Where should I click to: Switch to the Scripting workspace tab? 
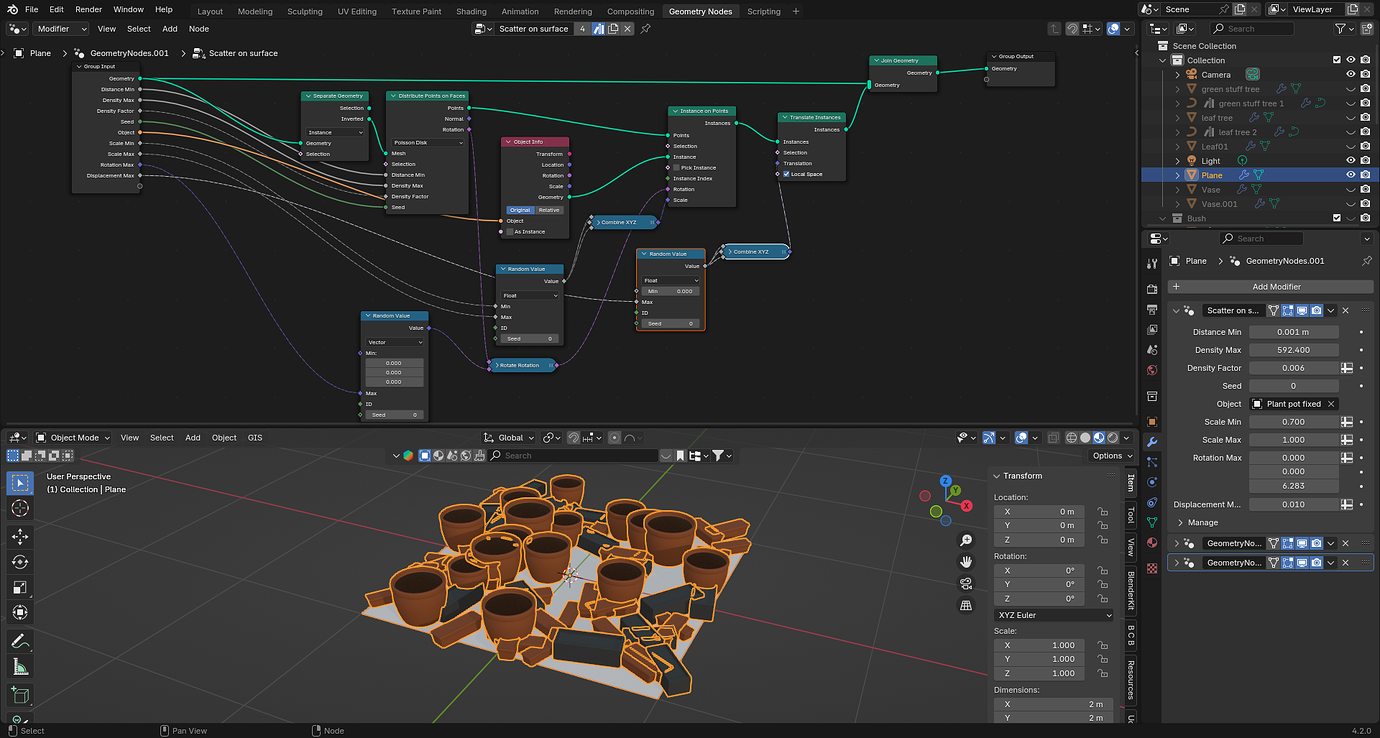(764, 11)
